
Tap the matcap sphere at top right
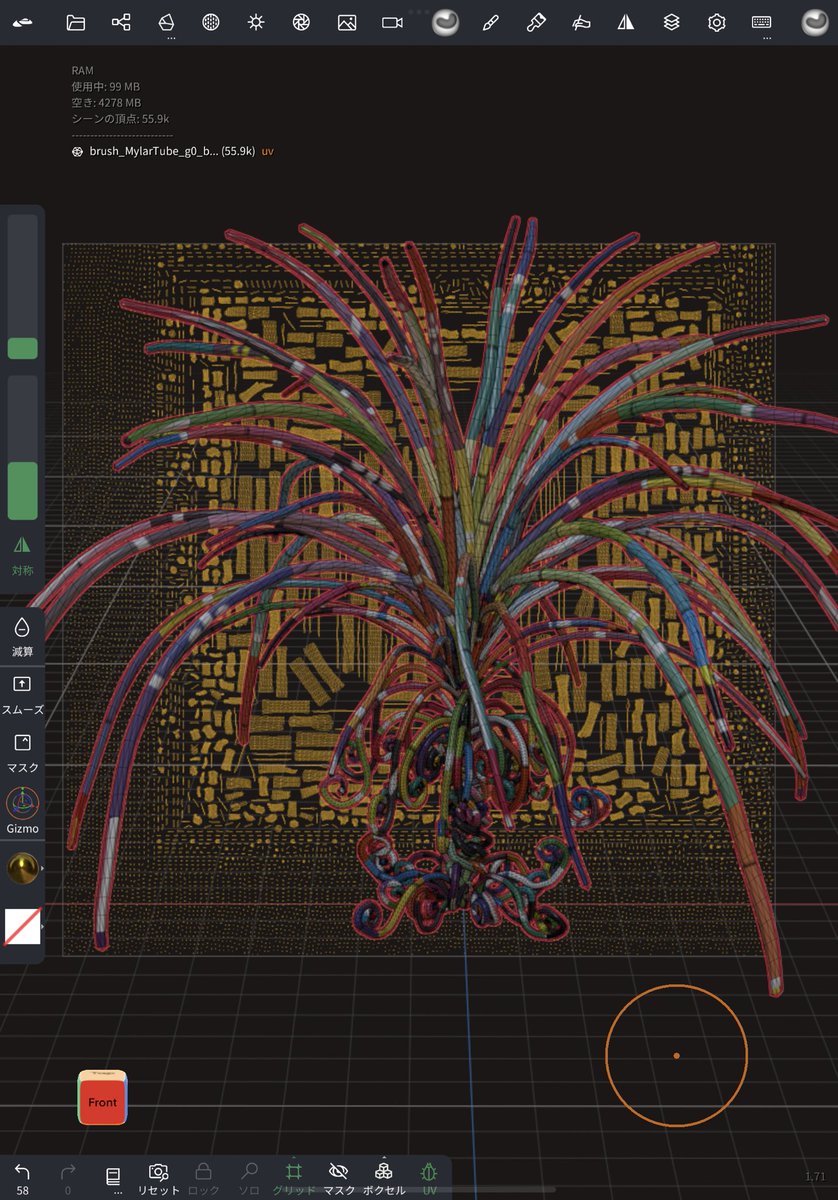(x=816, y=22)
